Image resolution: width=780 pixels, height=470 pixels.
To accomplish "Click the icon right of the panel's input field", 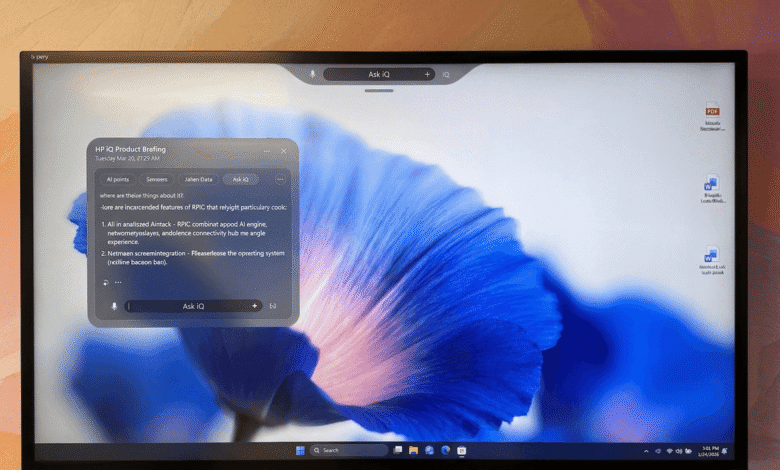I will pos(273,306).
